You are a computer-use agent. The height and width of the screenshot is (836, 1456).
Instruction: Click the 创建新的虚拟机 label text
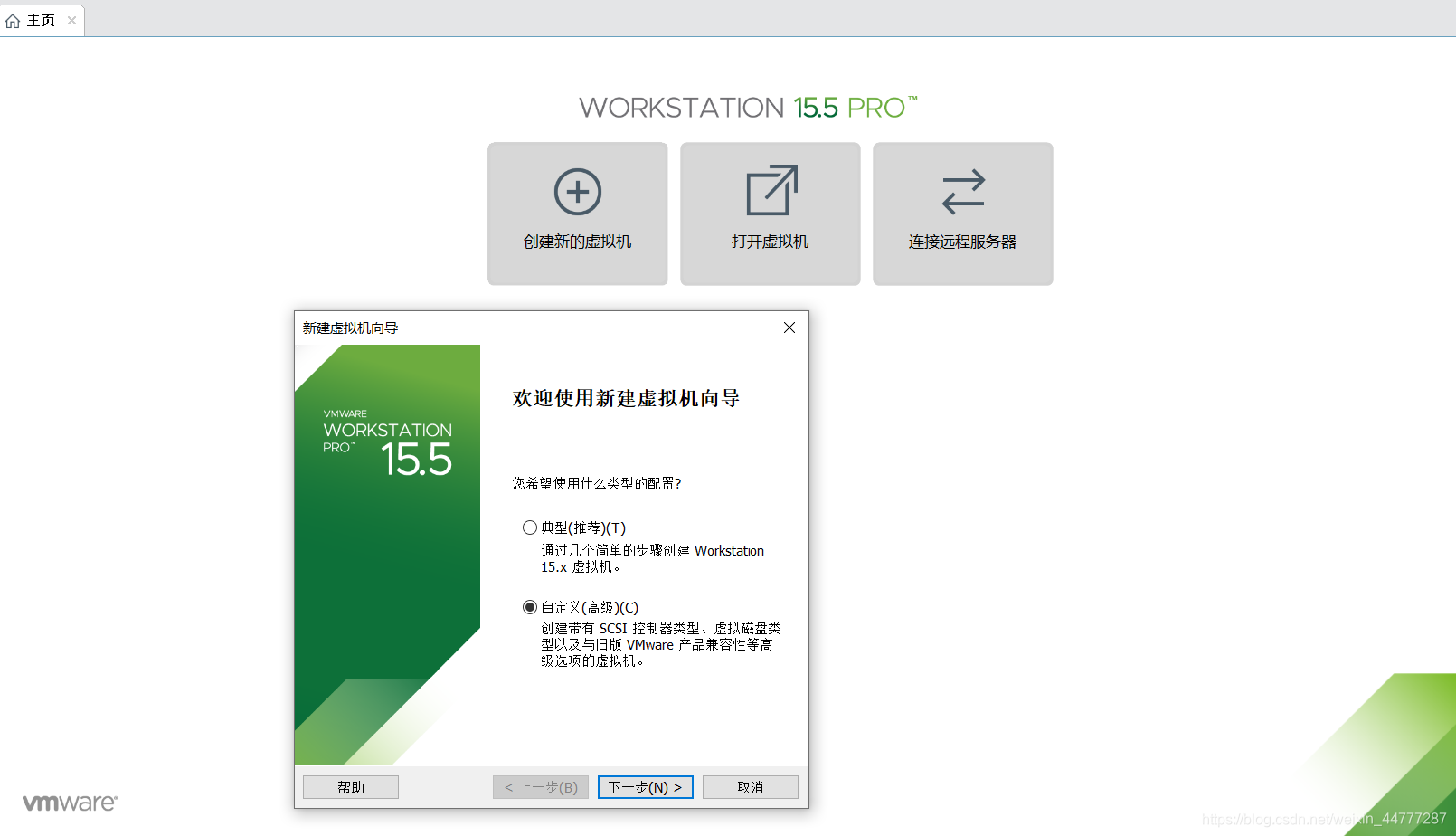tap(578, 242)
